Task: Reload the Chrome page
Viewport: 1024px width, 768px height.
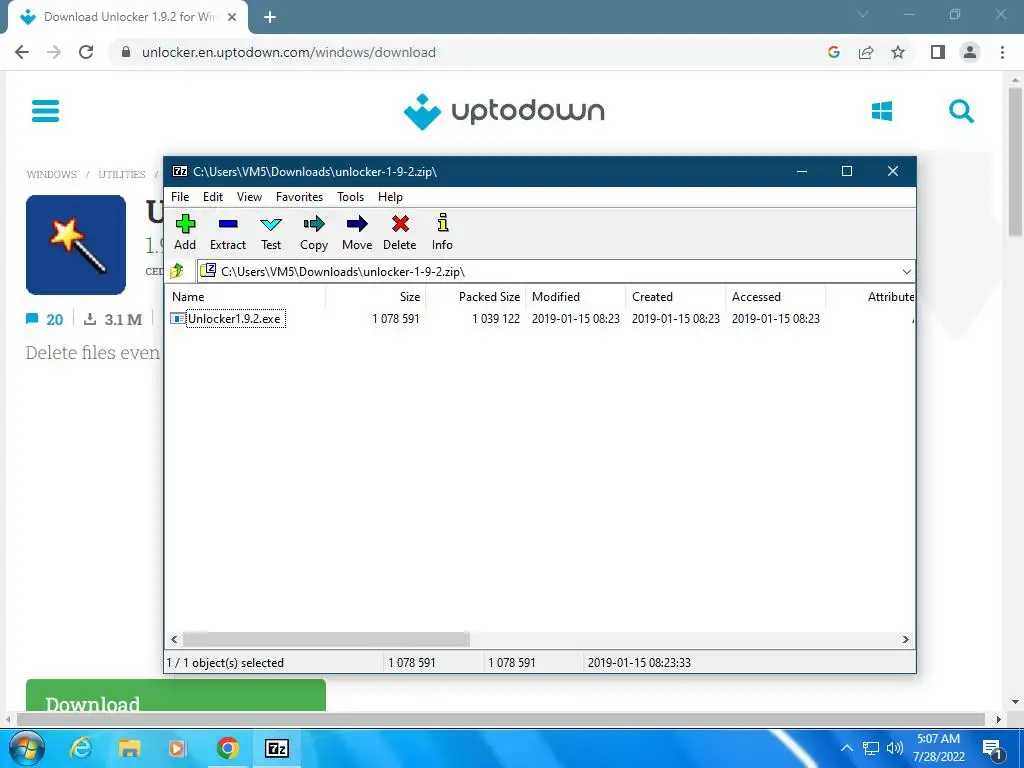Action: click(86, 52)
